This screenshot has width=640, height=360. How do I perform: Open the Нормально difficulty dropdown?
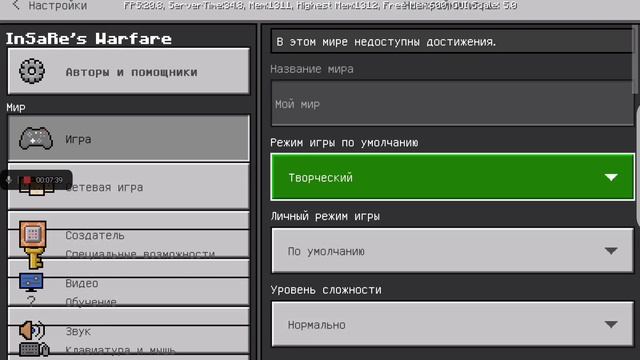452,324
